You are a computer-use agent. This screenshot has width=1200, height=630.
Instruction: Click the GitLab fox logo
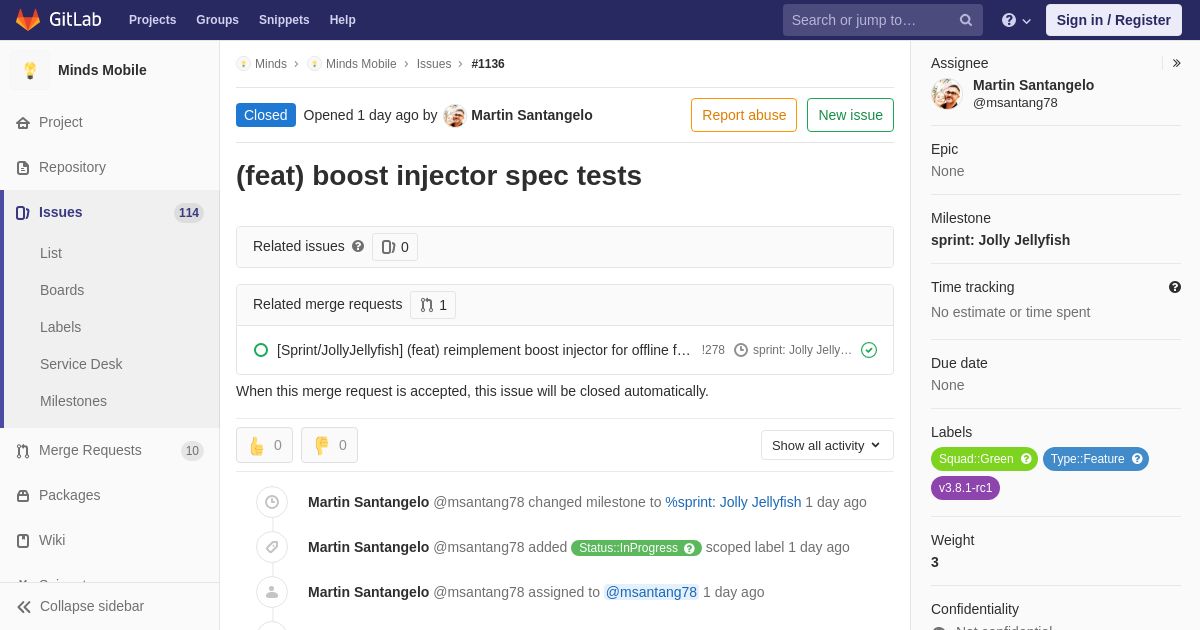28,20
